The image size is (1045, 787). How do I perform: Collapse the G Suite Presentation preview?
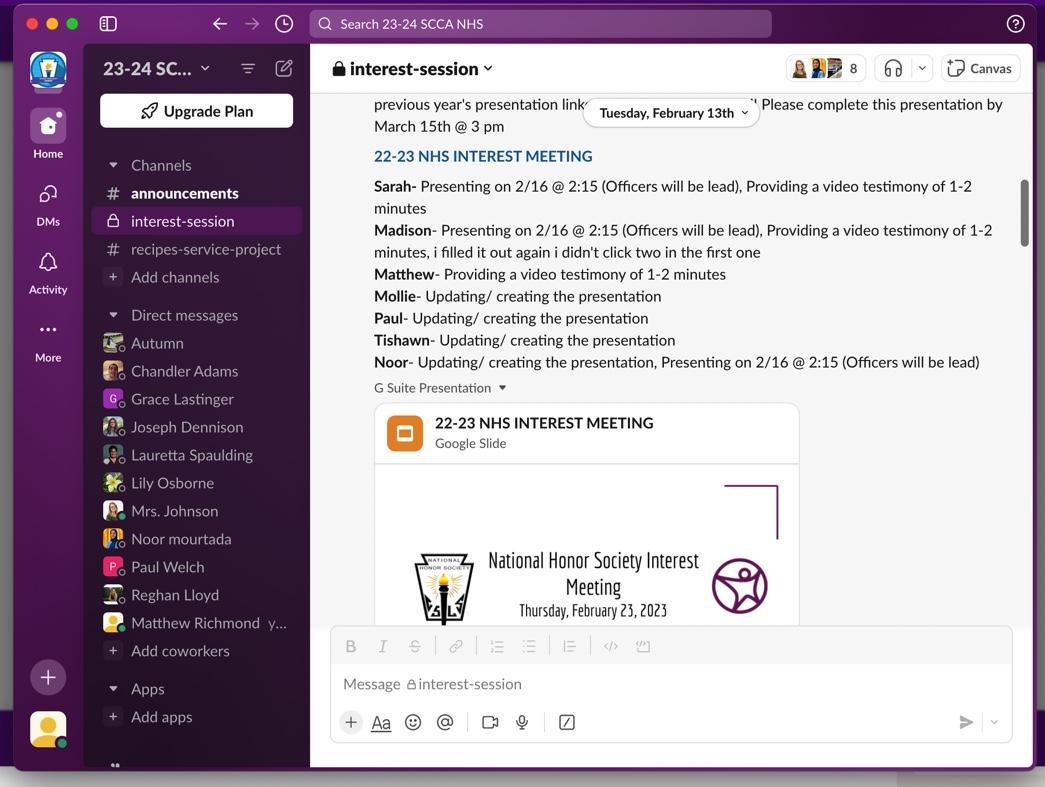pos(503,388)
